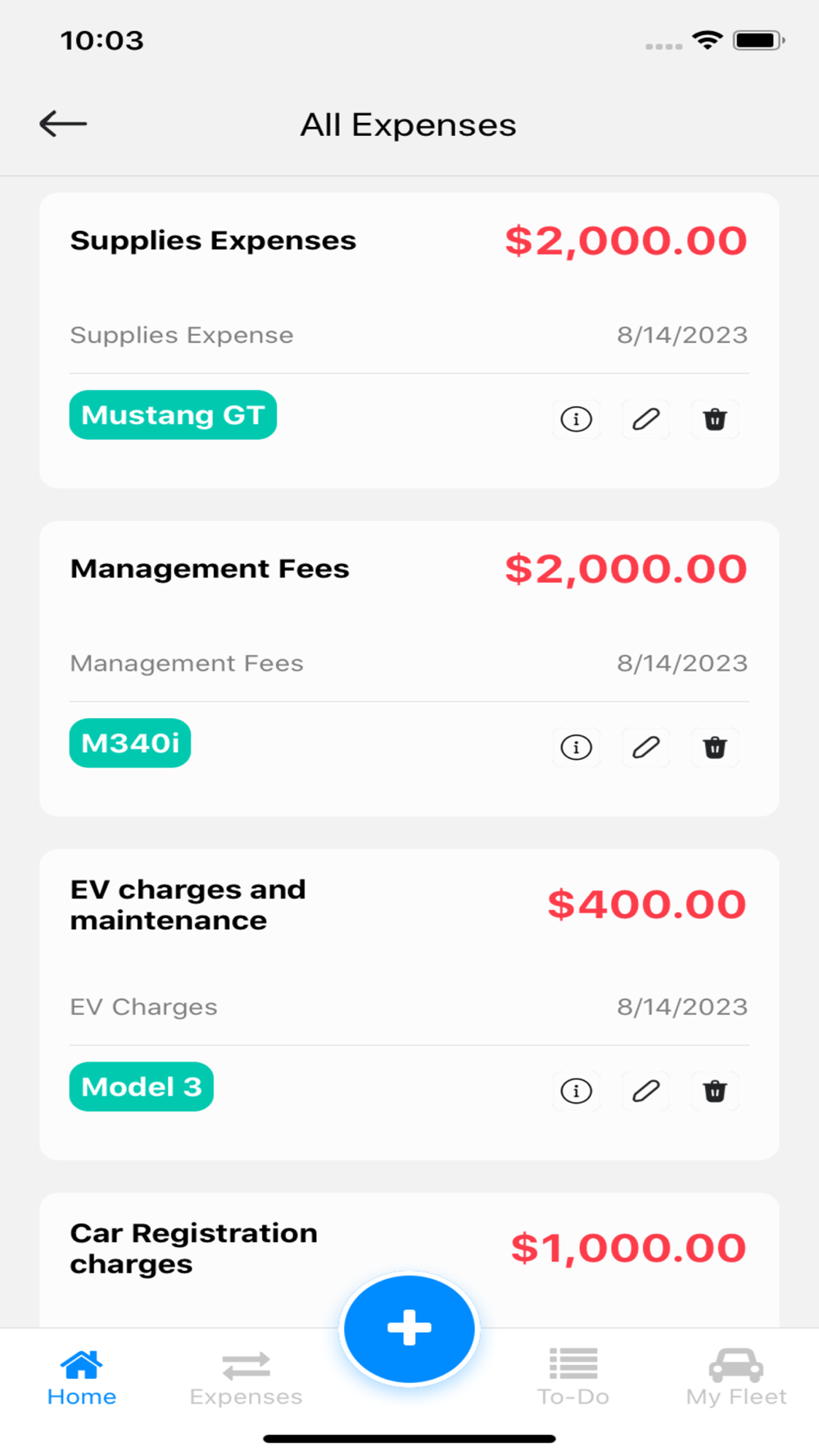
Task: Switch to the Expenses tab
Action: click(x=246, y=1378)
